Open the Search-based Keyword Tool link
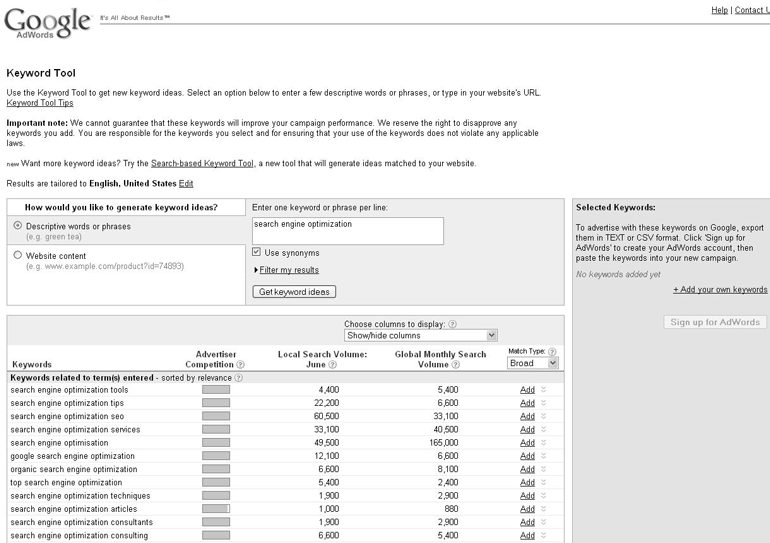This screenshot has height=543, width=770. pos(202,163)
